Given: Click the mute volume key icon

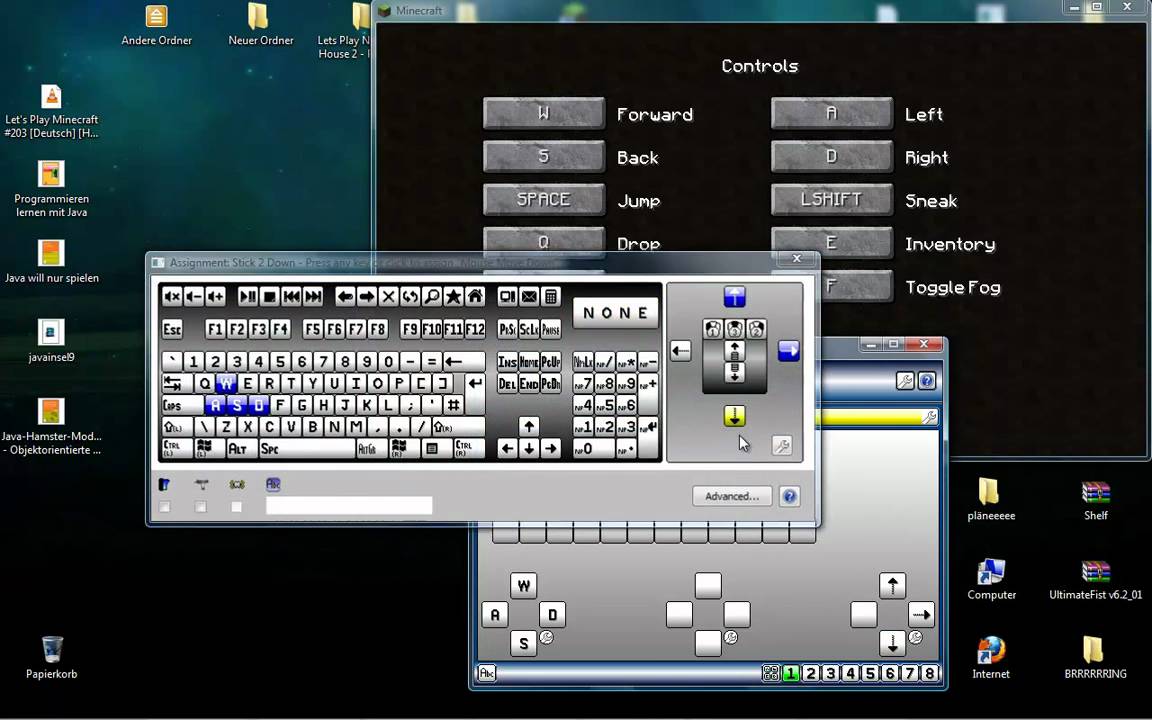Looking at the screenshot, I should 172,297.
